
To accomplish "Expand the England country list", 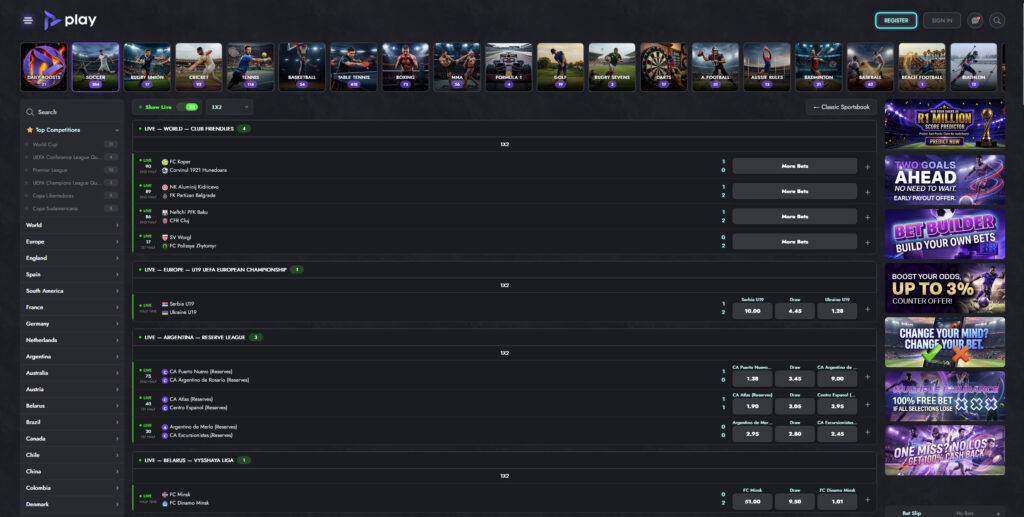I will point(72,258).
